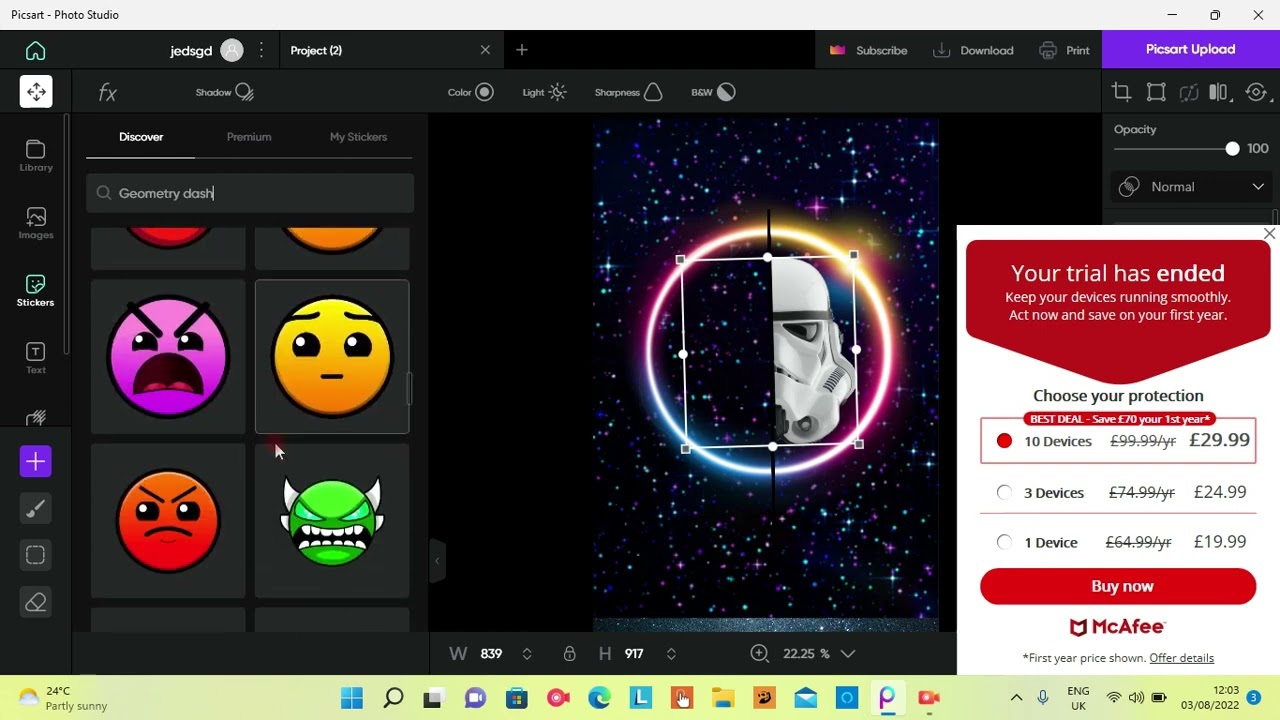Screen dimensions: 1280x720
Task: Select the 3 Devices radio option
Action: (1004, 492)
